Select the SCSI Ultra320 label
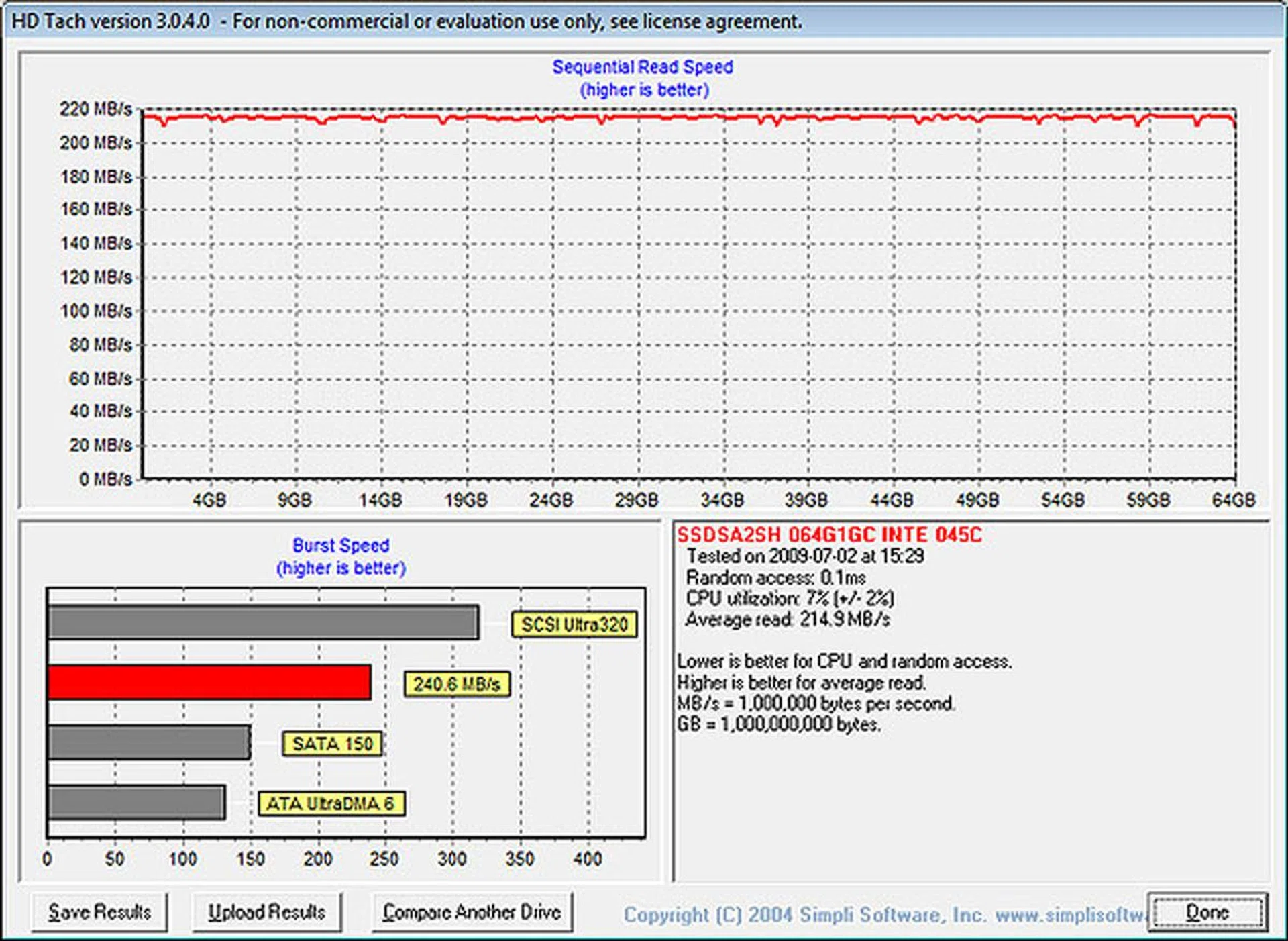Image resolution: width=1288 pixels, height=941 pixels. (574, 624)
